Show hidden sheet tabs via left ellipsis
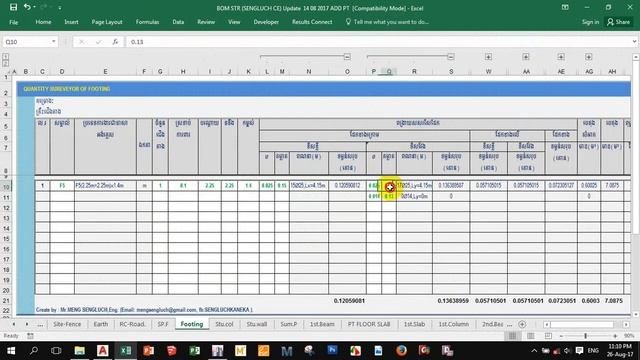The width and height of the screenshot is (640, 360). click(40, 324)
